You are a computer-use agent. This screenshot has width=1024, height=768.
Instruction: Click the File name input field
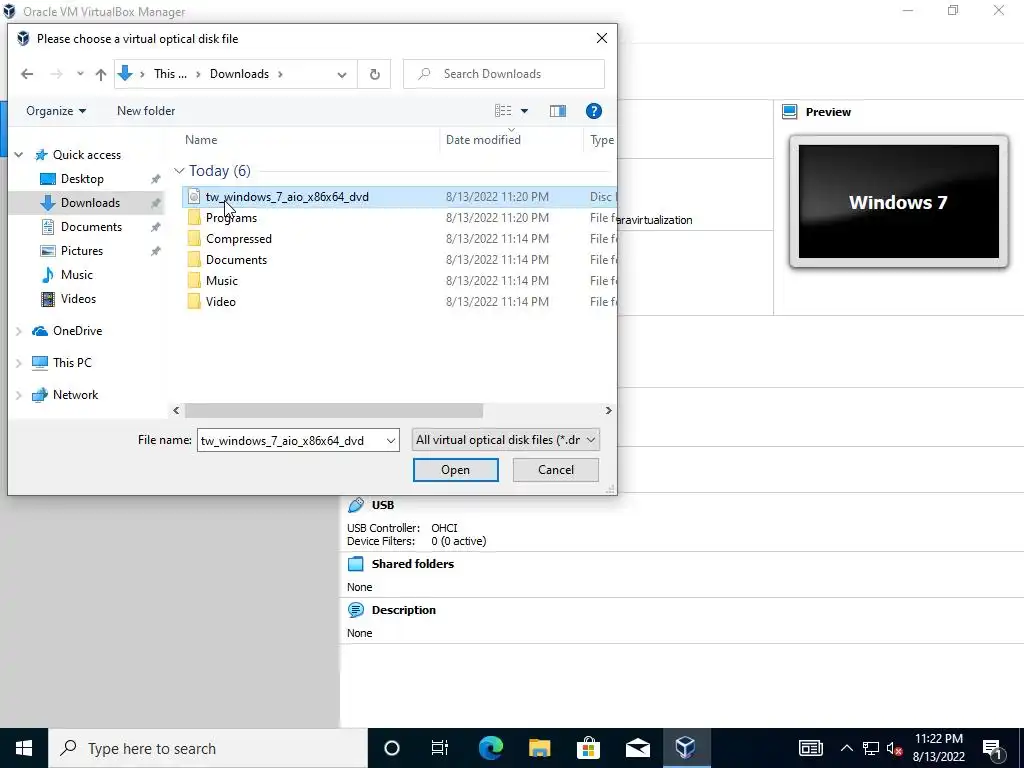(291, 440)
